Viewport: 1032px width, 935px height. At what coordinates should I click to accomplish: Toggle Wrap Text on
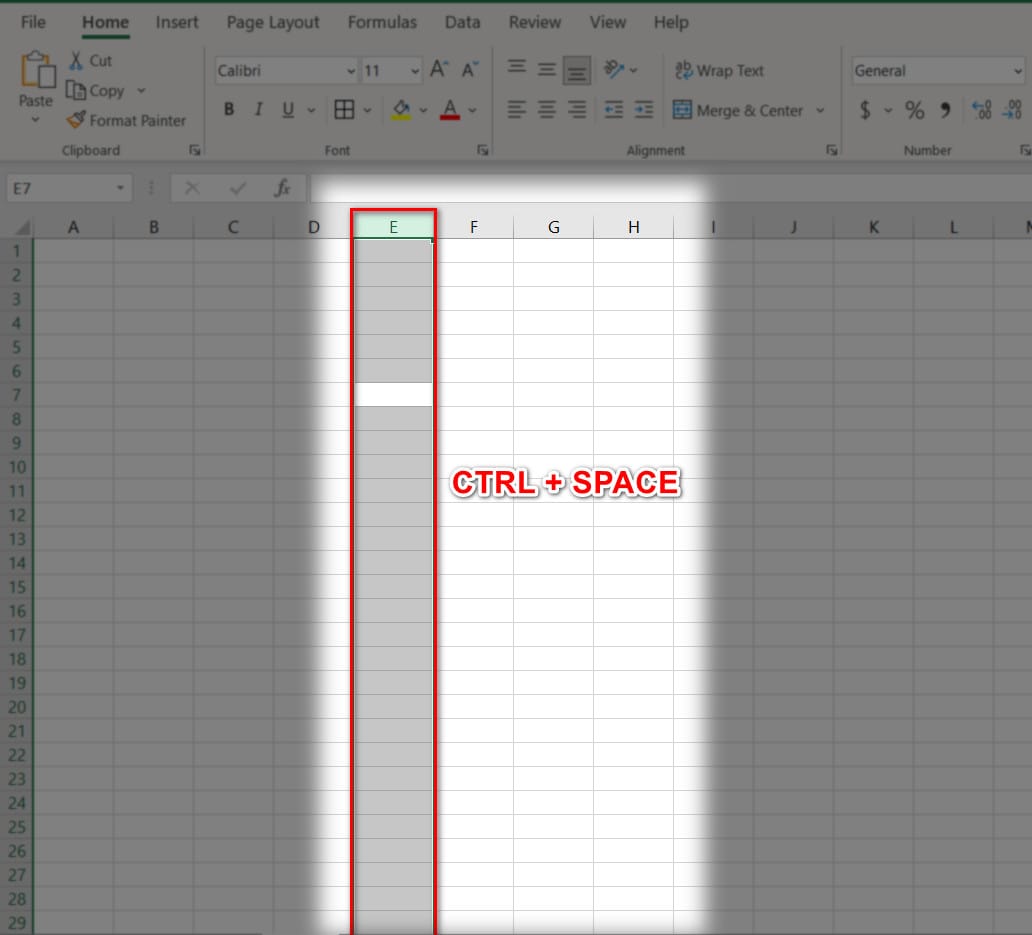719,70
